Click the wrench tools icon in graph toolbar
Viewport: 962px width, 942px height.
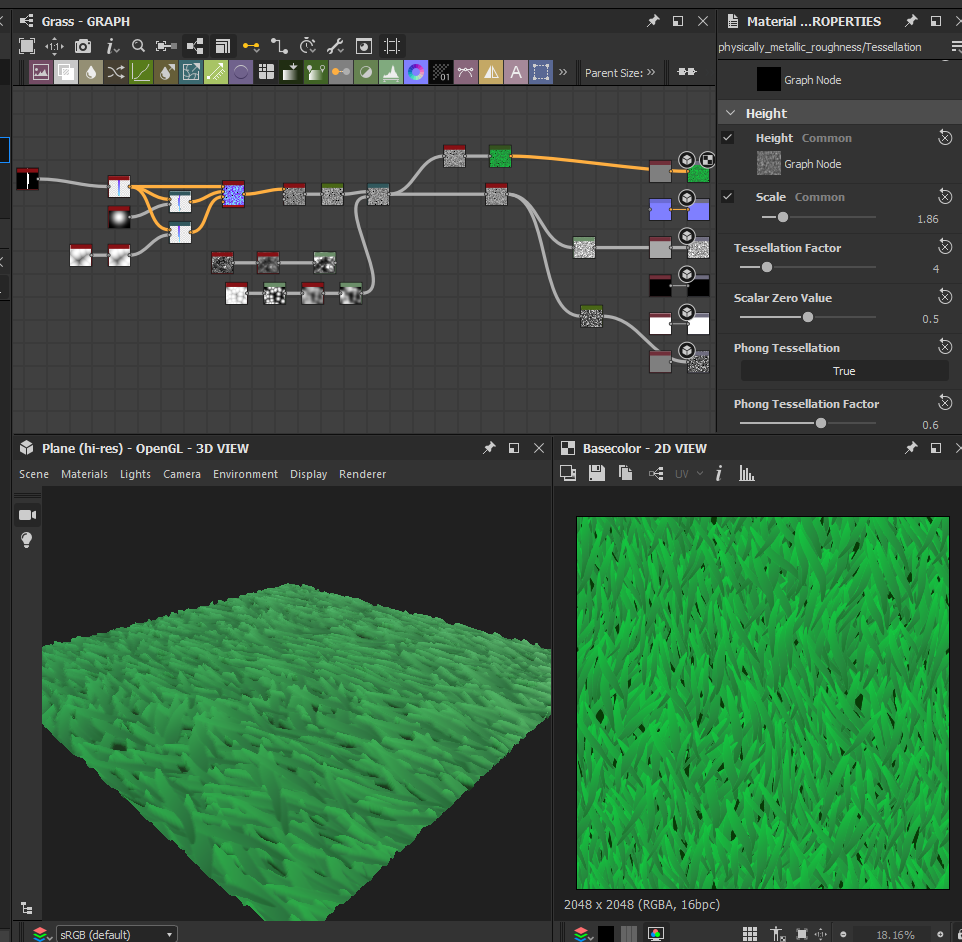[336, 46]
